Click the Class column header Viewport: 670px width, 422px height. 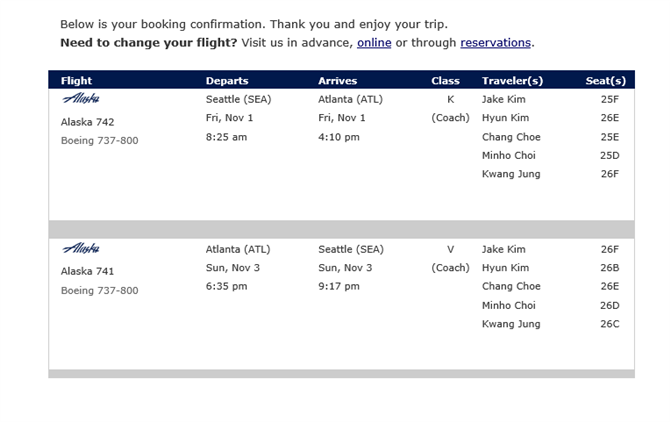445,81
